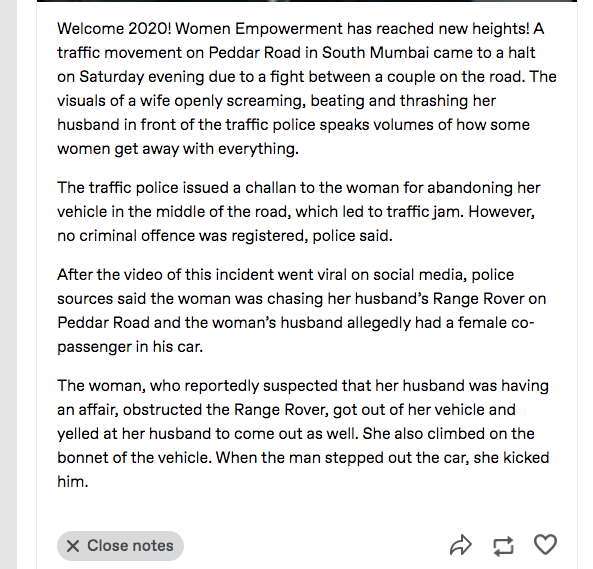Click the dark media strip above the post text
This screenshot has height=569, width=593.
pyautogui.click(x=307, y=1)
